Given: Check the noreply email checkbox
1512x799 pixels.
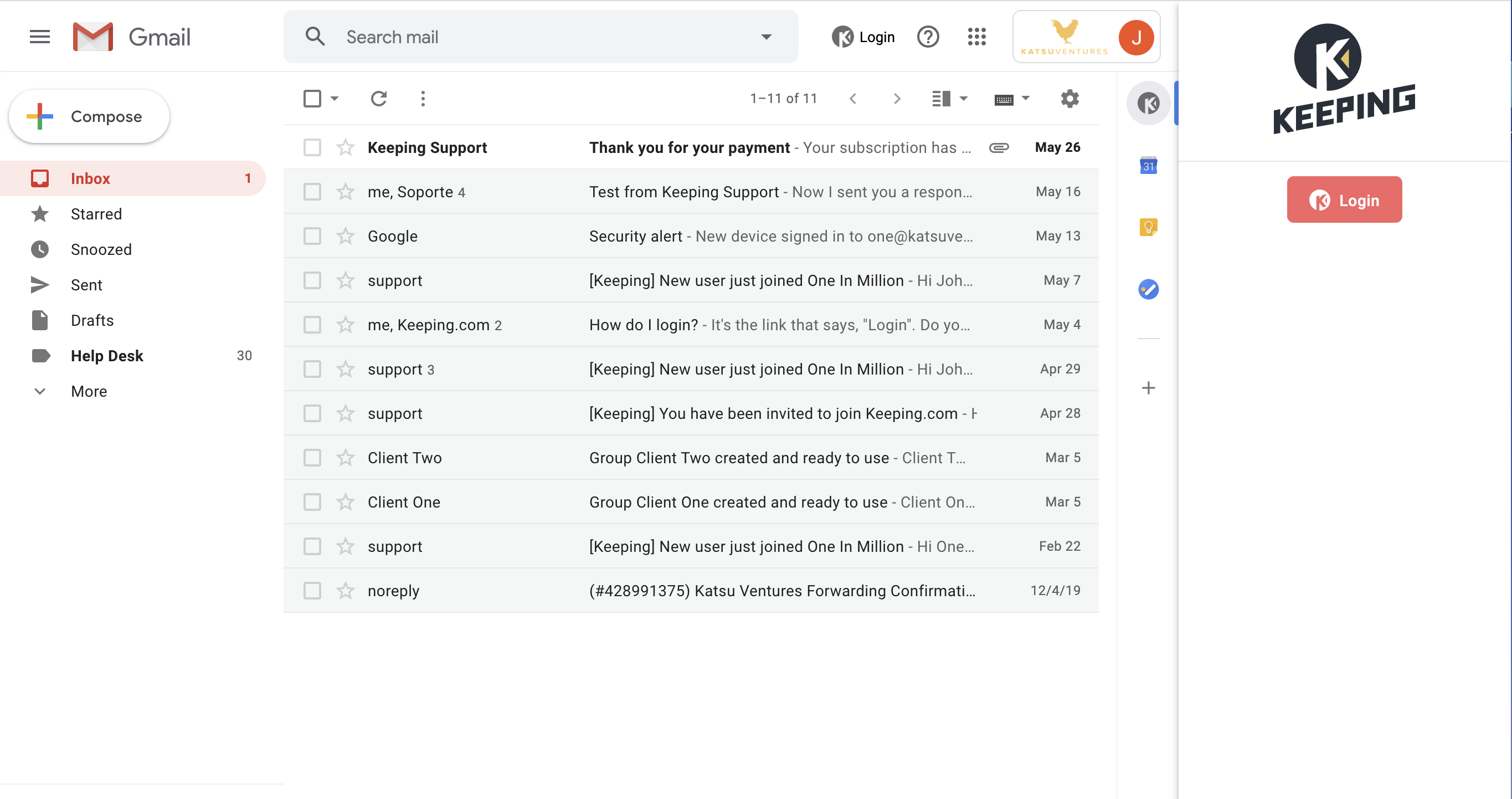Looking at the screenshot, I should tap(312, 590).
